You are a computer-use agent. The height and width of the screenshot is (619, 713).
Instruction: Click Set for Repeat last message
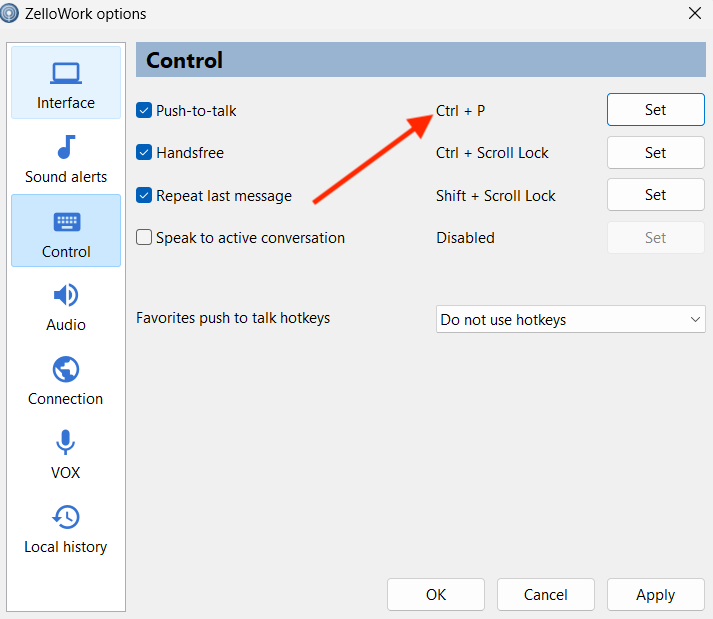[656, 195]
